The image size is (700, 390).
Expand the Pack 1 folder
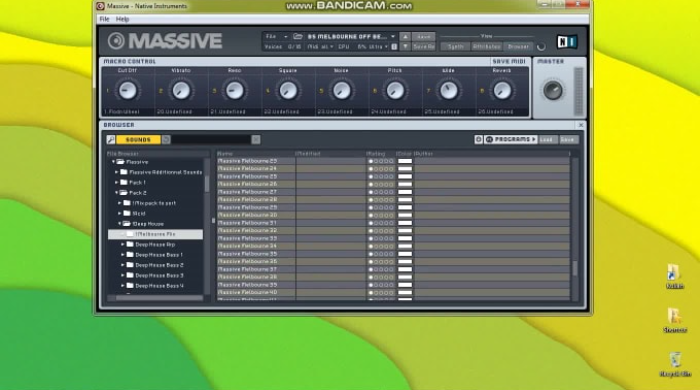pos(117,183)
